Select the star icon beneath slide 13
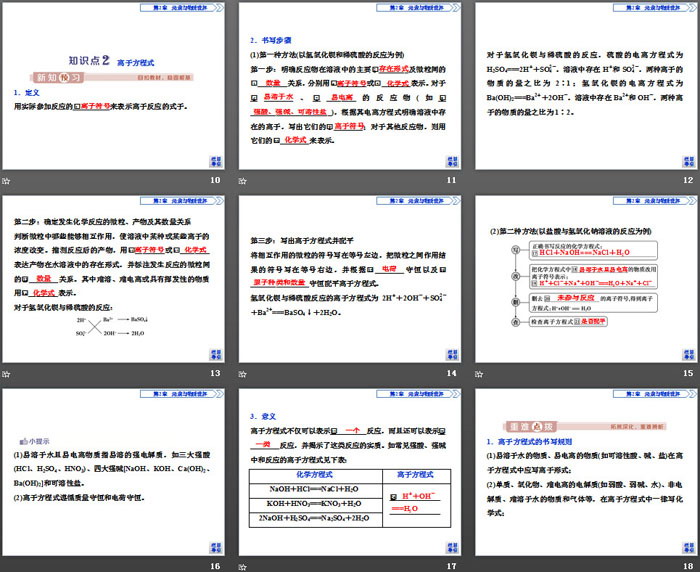The image size is (700, 572). click(7, 373)
